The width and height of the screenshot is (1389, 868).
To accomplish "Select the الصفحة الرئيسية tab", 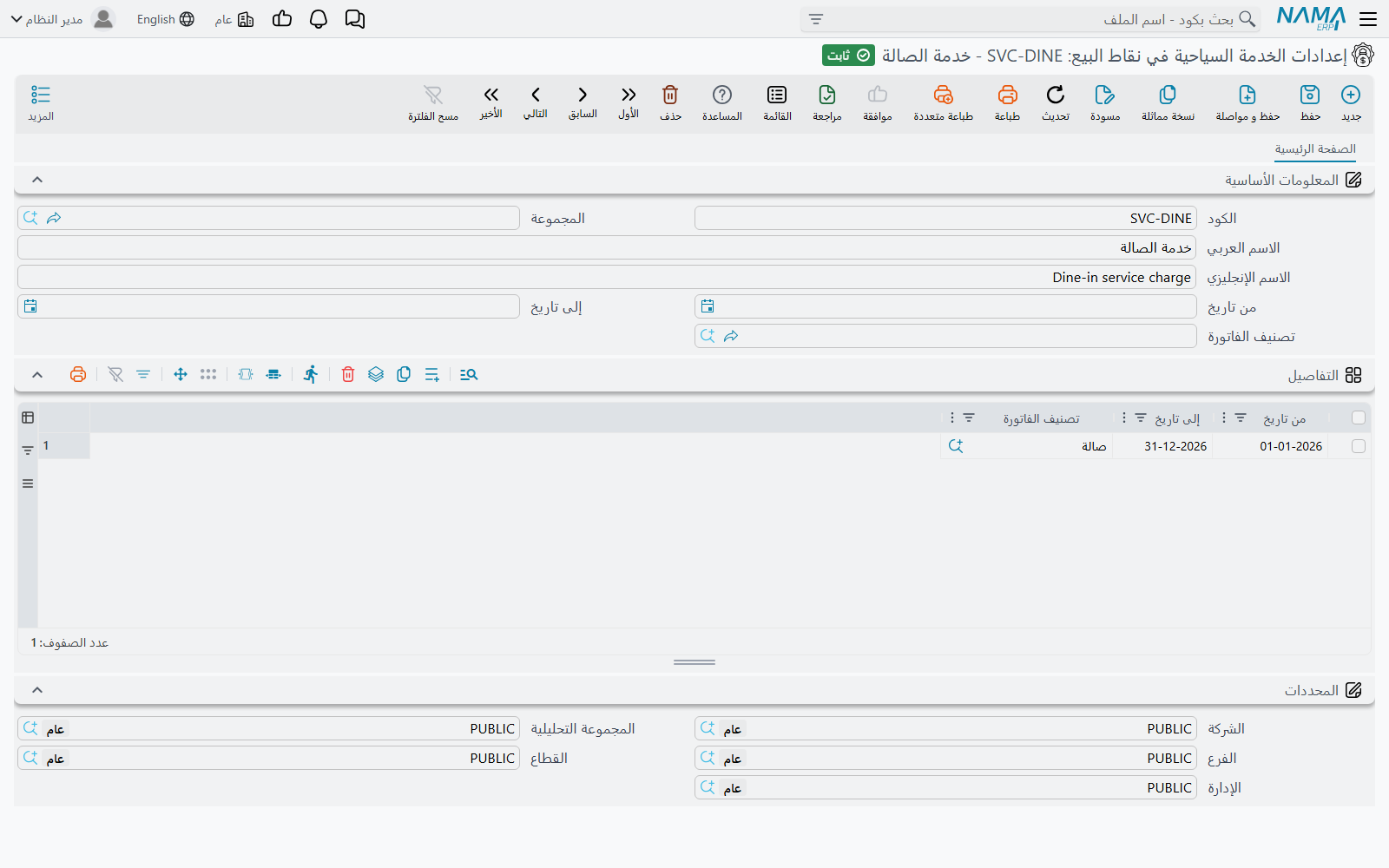I will click(1315, 149).
